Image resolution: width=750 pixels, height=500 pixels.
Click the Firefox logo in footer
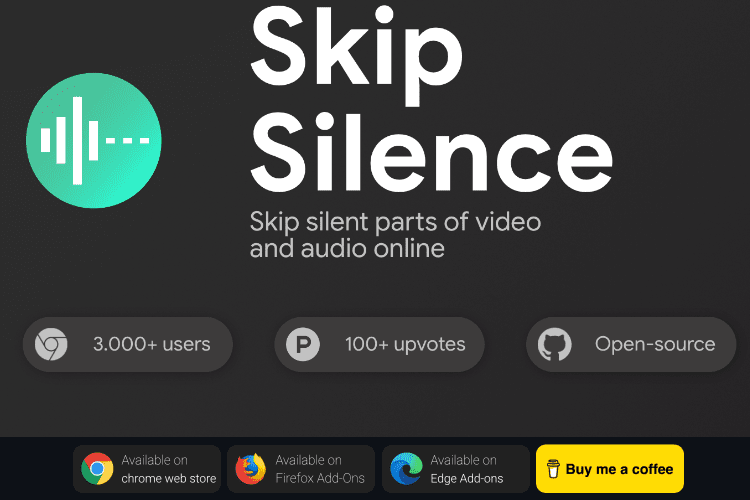[x=251, y=469]
